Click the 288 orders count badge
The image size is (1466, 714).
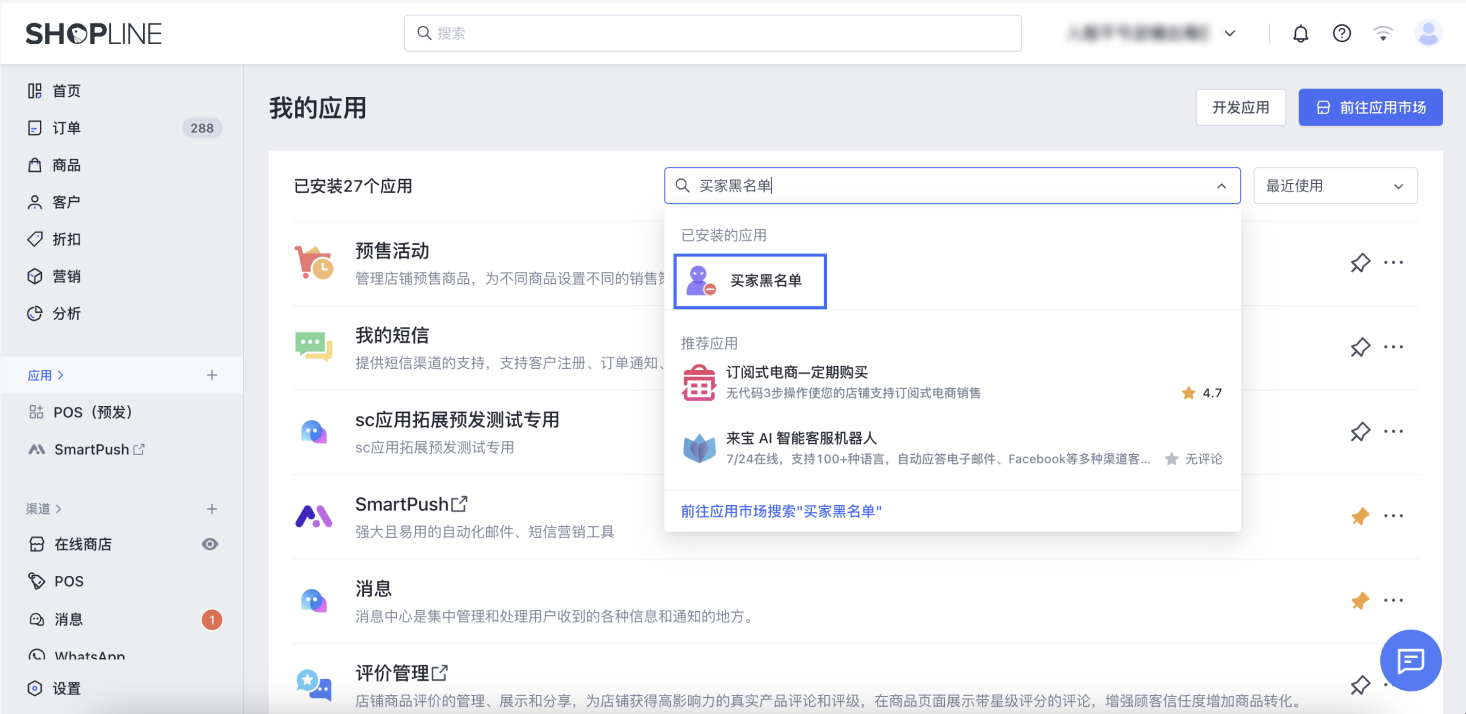tap(202, 128)
